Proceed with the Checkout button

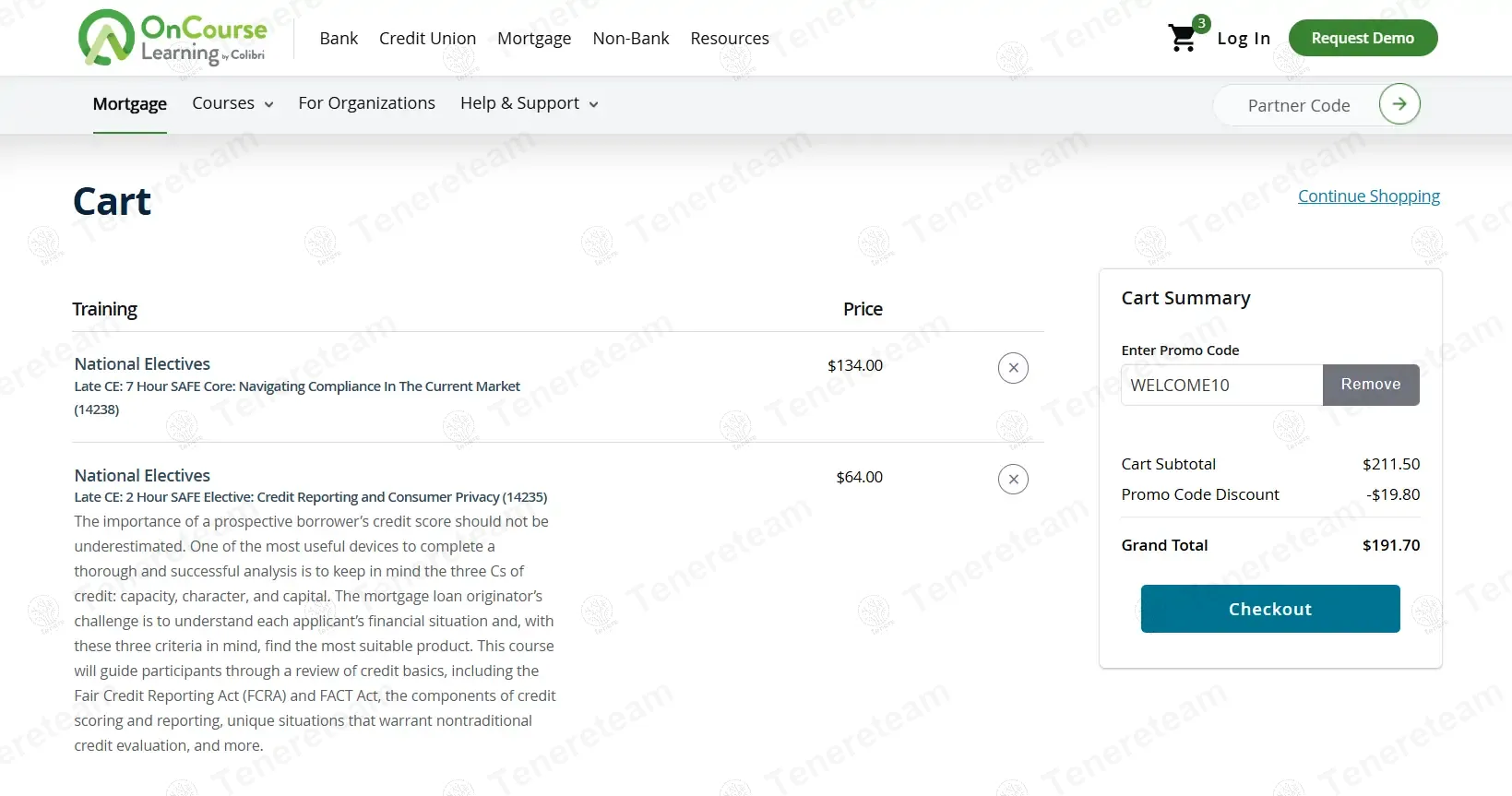(x=1269, y=609)
